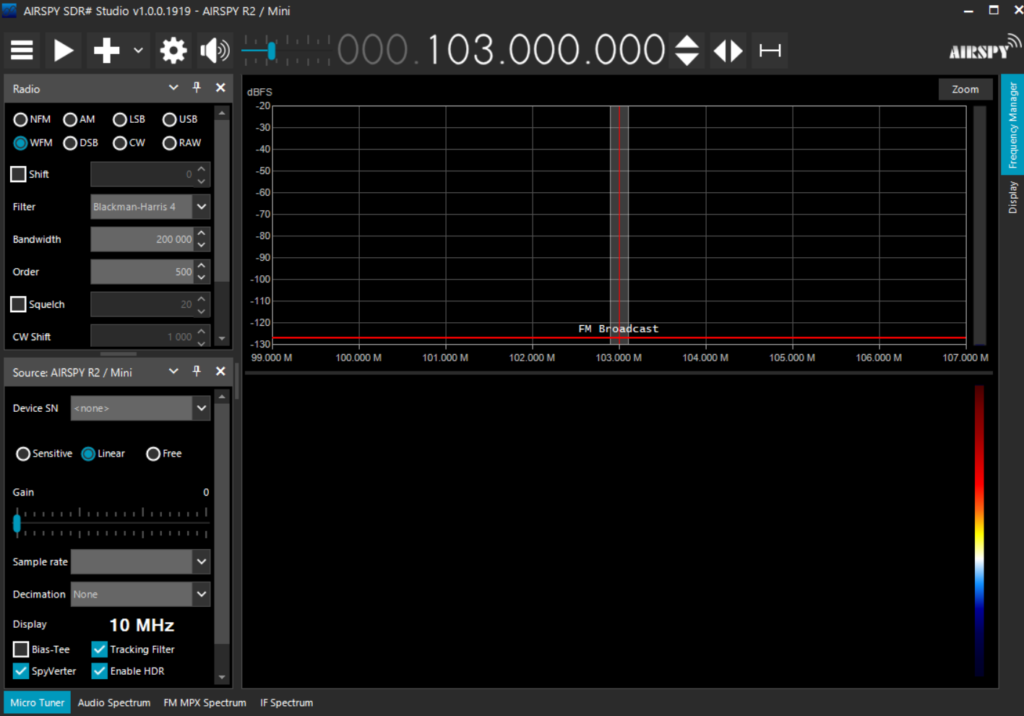This screenshot has height=716, width=1024.
Task: Open the hamburger menu
Action: tap(21, 49)
